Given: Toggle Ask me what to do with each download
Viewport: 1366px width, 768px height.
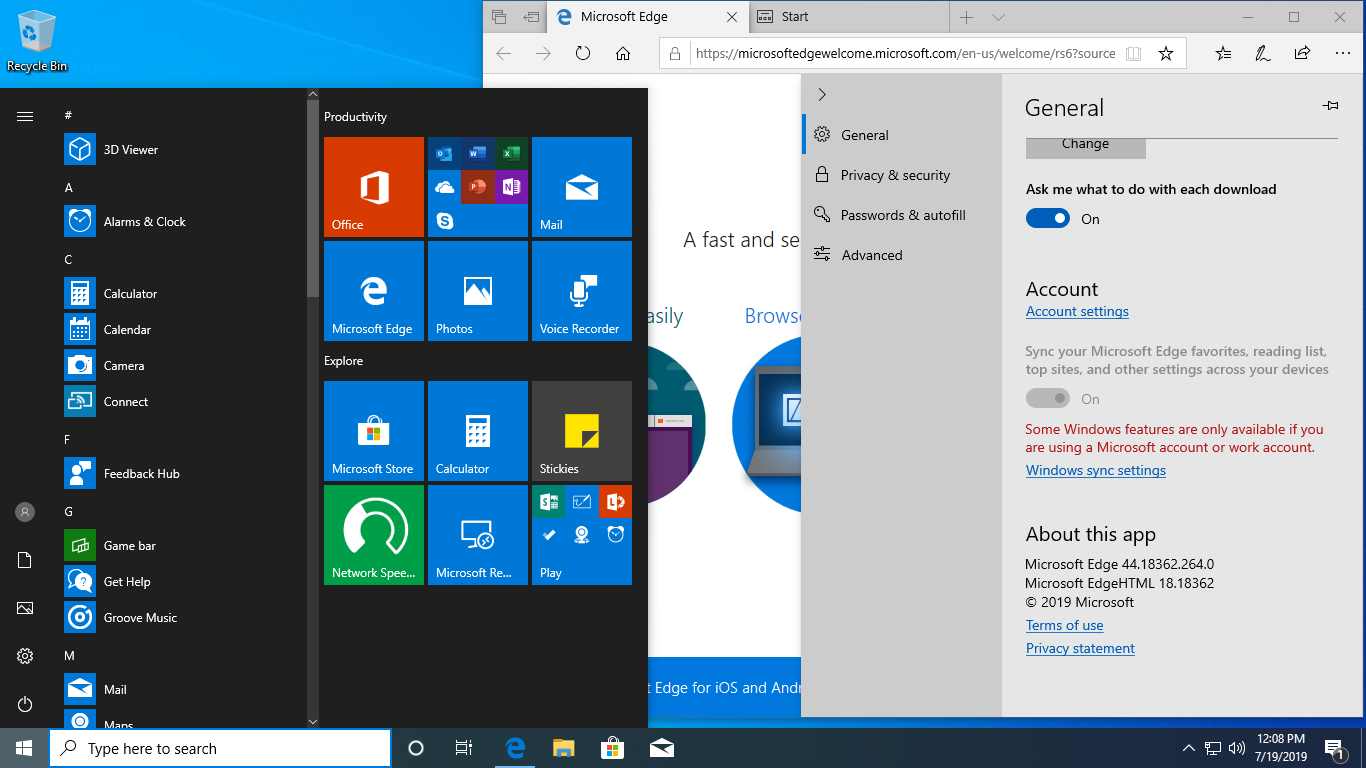Looking at the screenshot, I should tap(1048, 219).
